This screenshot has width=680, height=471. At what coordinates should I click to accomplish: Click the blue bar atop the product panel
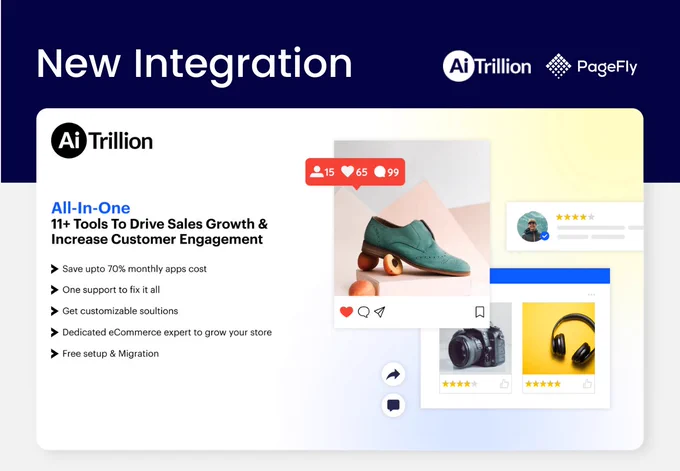[x=550, y=276]
